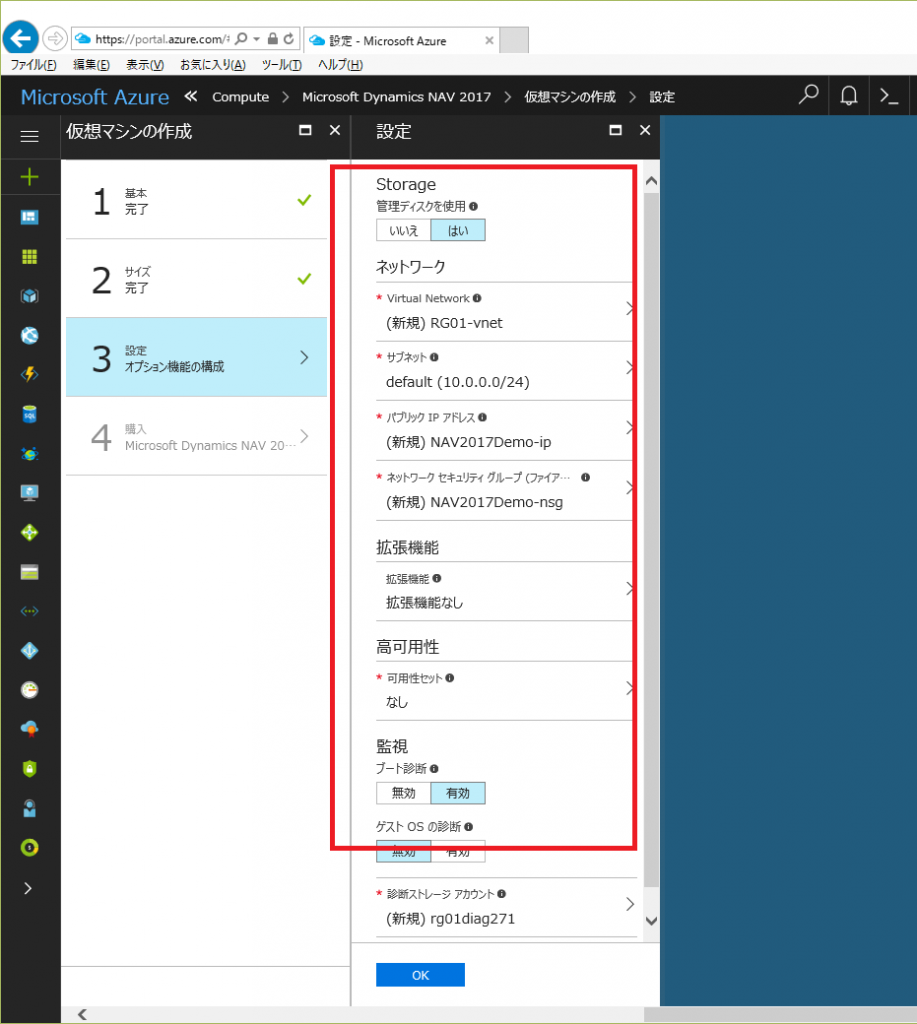Open network security group NAV2017Demo-nsg setting
Screen dimensions: 917x1024
(x=506, y=491)
